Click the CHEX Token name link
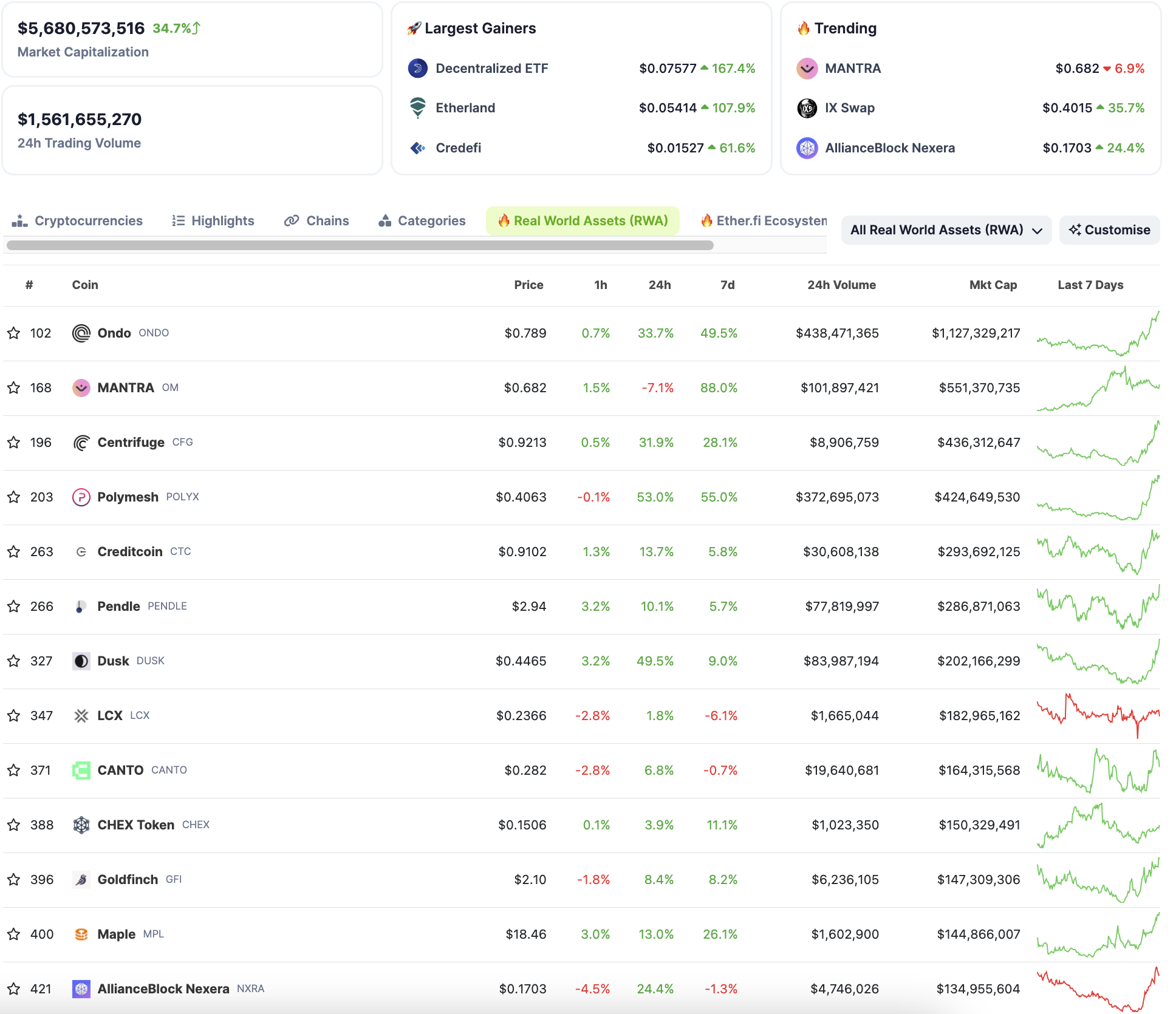Image resolution: width=1176 pixels, height=1014 pixels. tap(136, 825)
